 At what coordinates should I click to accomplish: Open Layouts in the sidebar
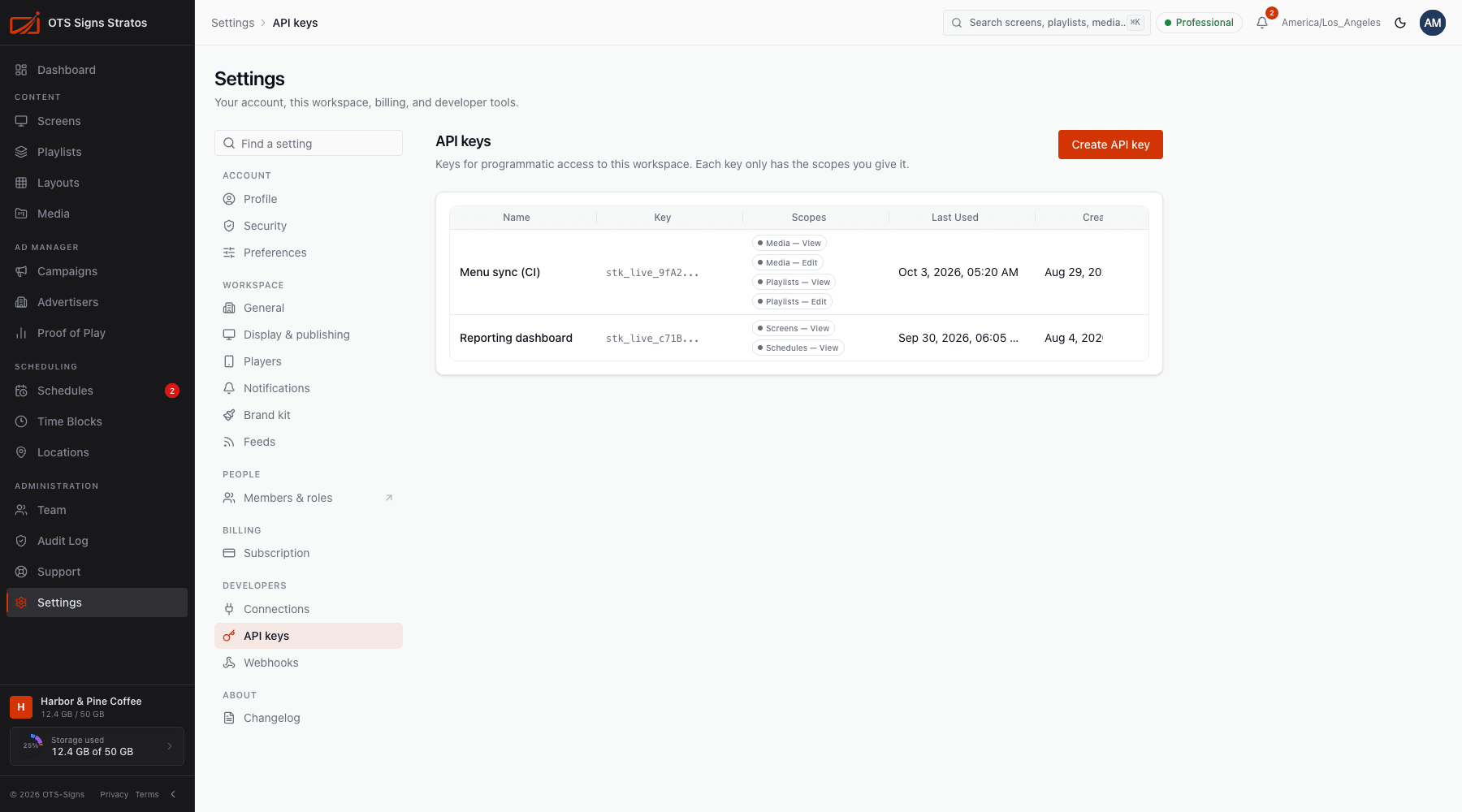pyautogui.click(x=97, y=183)
